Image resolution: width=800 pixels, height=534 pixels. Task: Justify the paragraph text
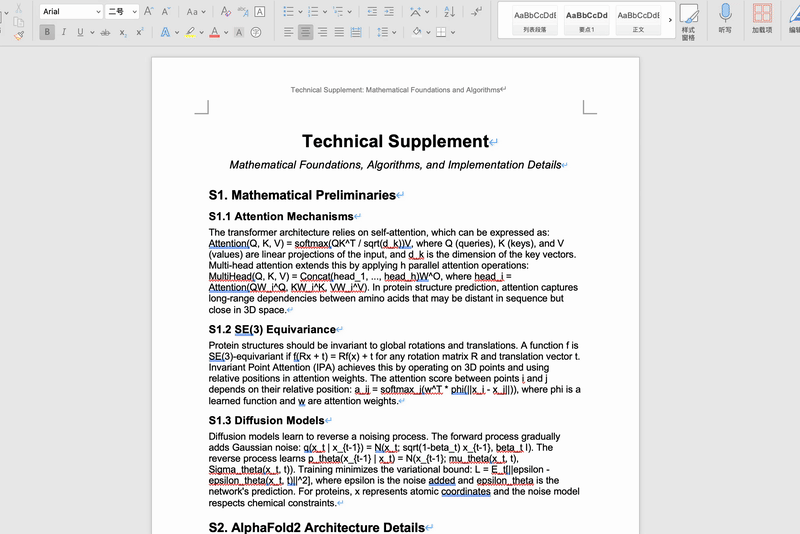pyautogui.click(x=339, y=32)
